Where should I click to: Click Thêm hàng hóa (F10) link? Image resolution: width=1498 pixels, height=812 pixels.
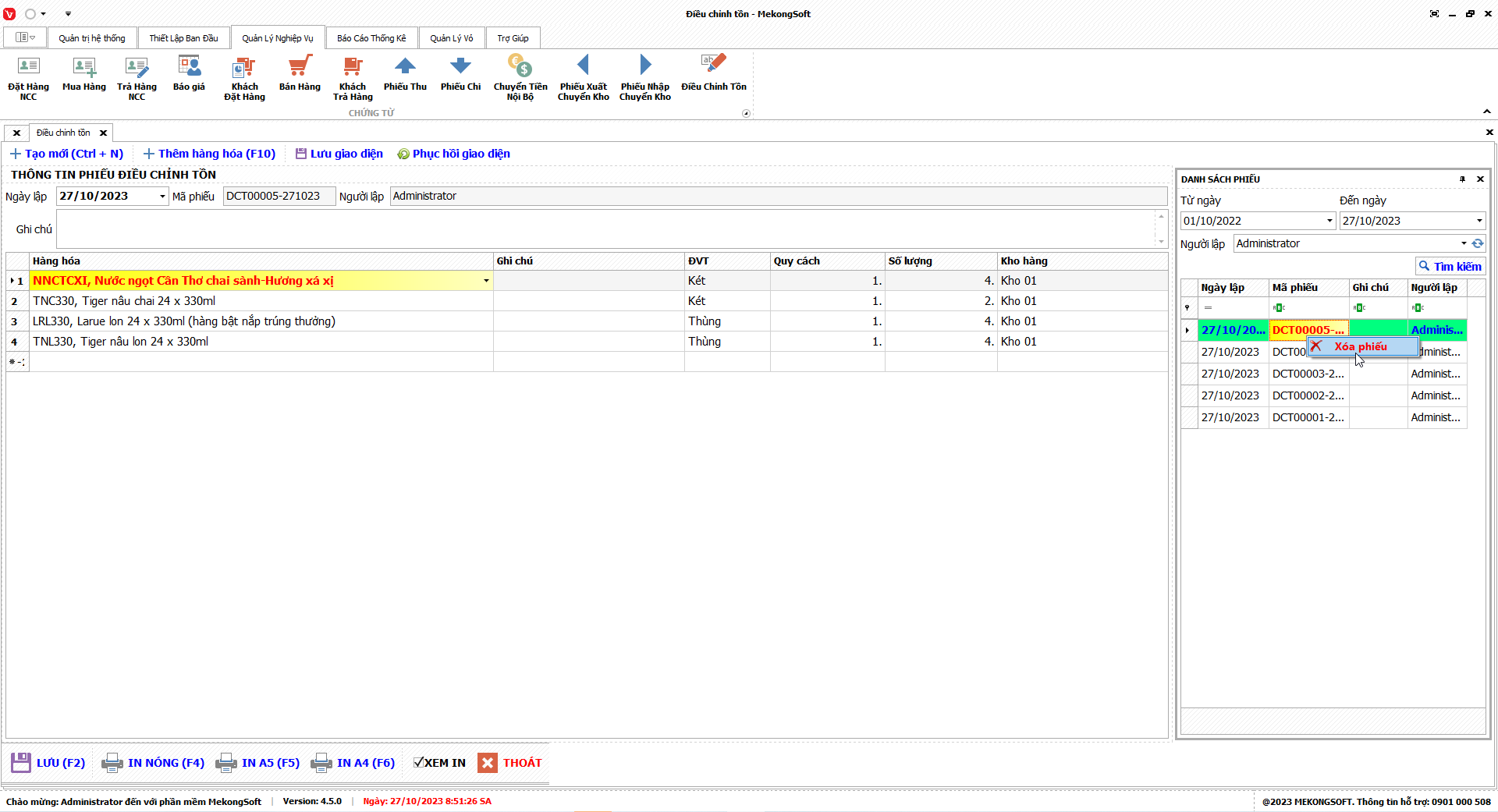coord(209,154)
